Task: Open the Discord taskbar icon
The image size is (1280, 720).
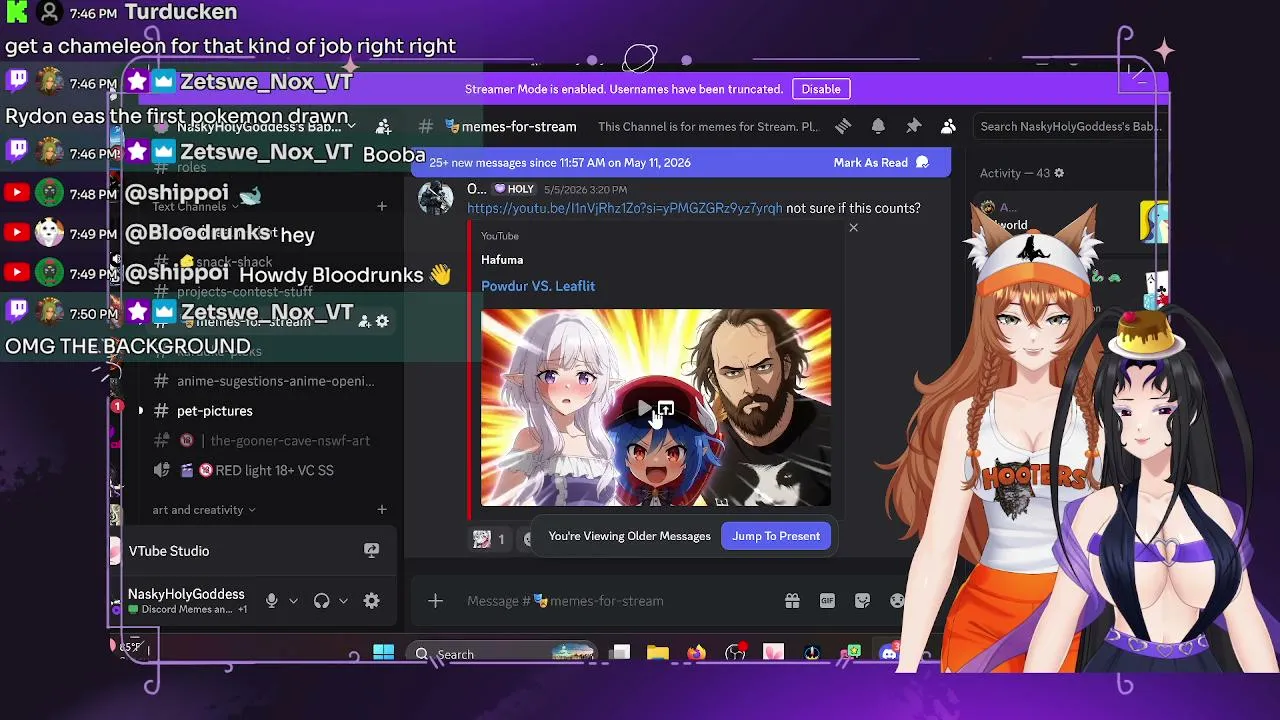Action: point(888,653)
